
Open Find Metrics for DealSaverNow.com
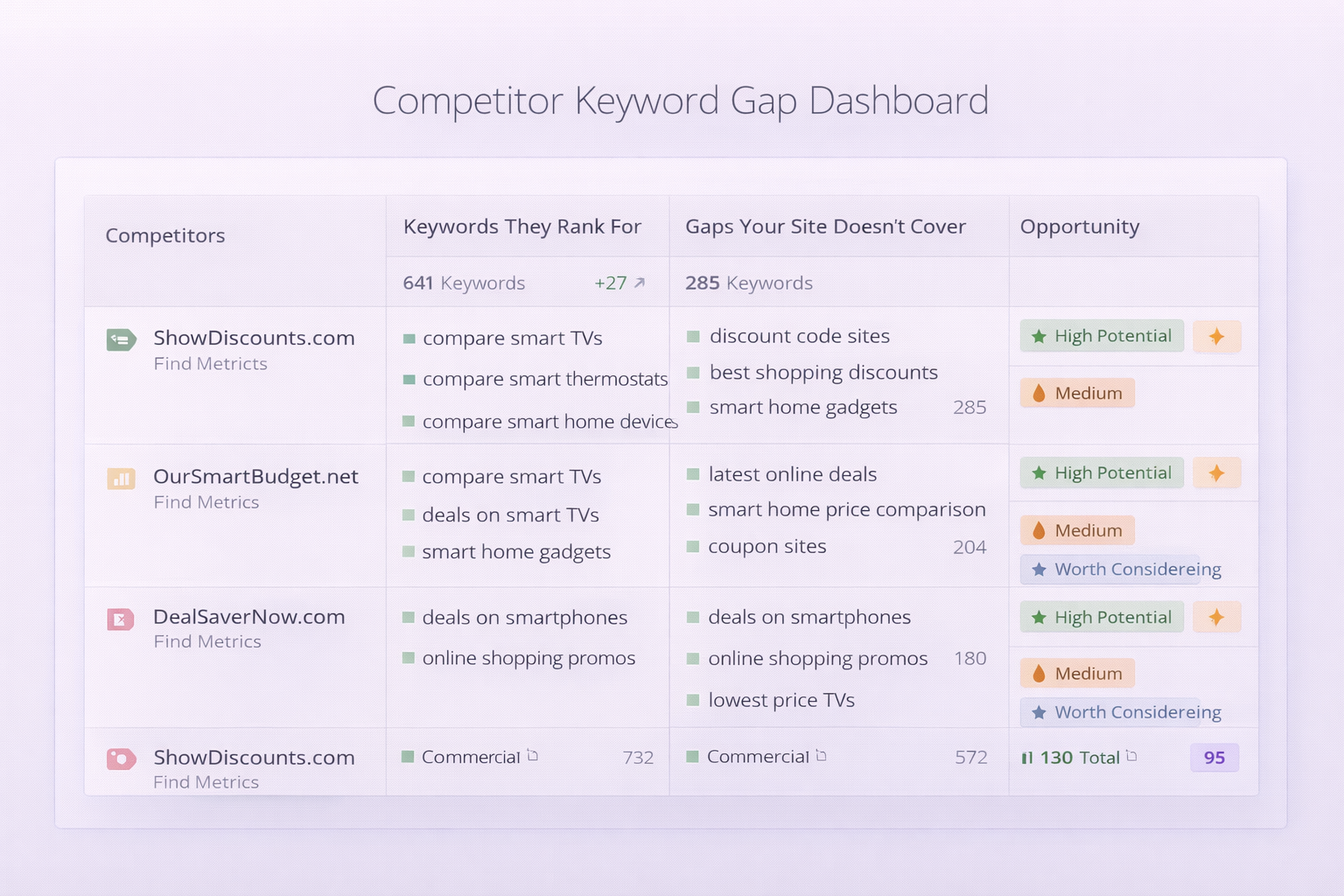(206, 641)
